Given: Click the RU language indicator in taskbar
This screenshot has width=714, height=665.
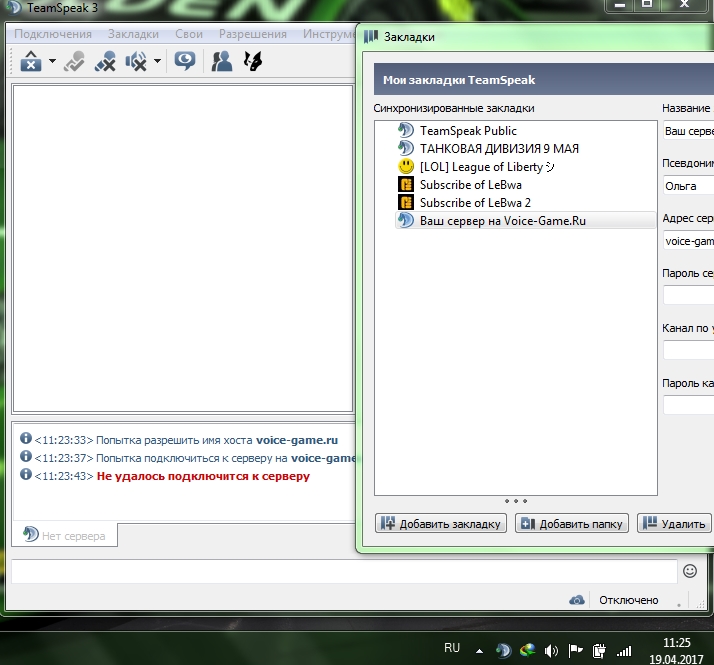Looking at the screenshot, I should (x=452, y=648).
